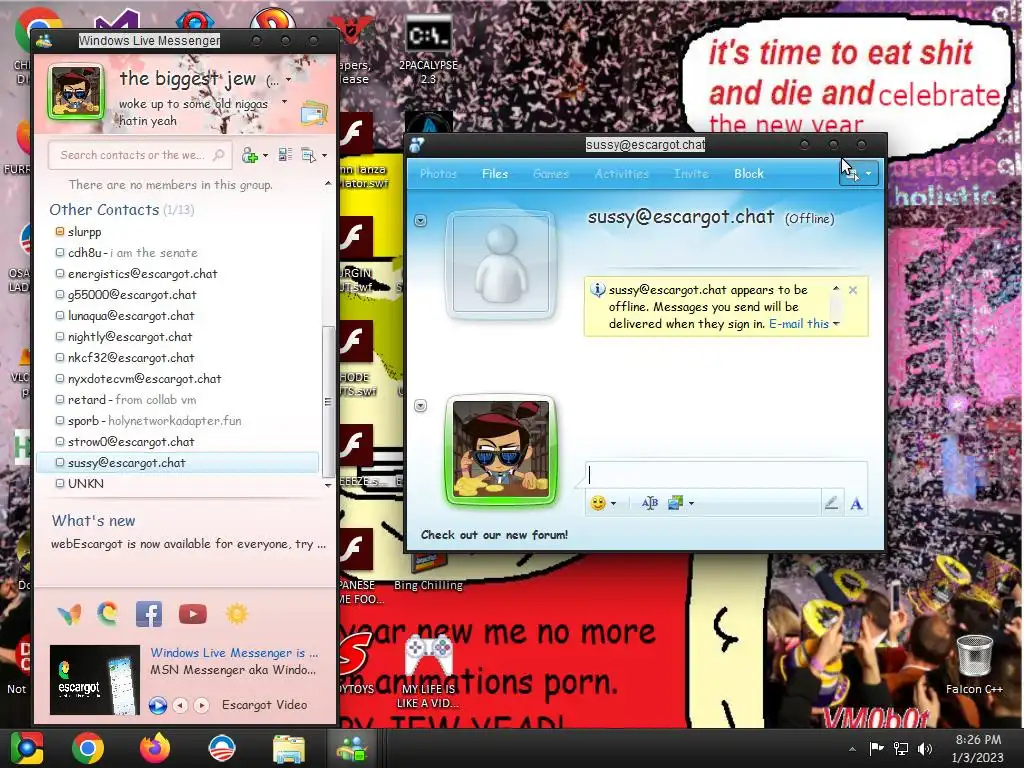The image size is (1024, 768).
Task: Click the info icon in offline notice
Action: (x=598, y=289)
